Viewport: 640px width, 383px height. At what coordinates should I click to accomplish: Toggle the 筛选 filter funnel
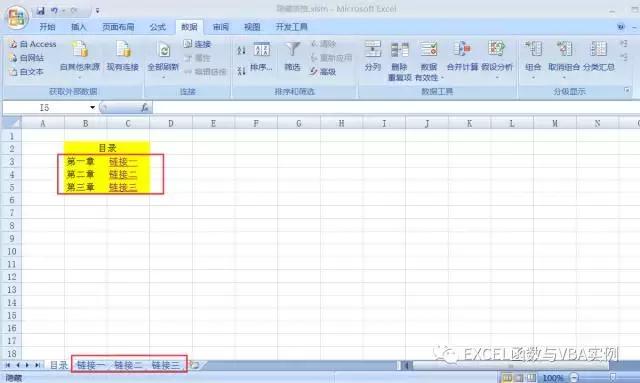pyautogui.click(x=292, y=56)
